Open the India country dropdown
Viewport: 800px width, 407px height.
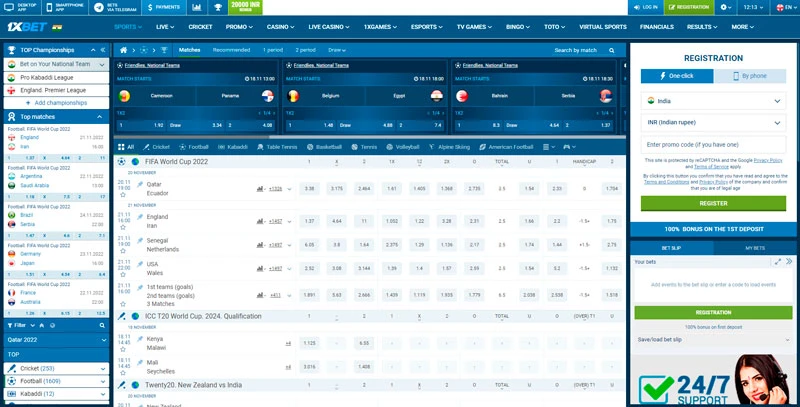[713, 101]
